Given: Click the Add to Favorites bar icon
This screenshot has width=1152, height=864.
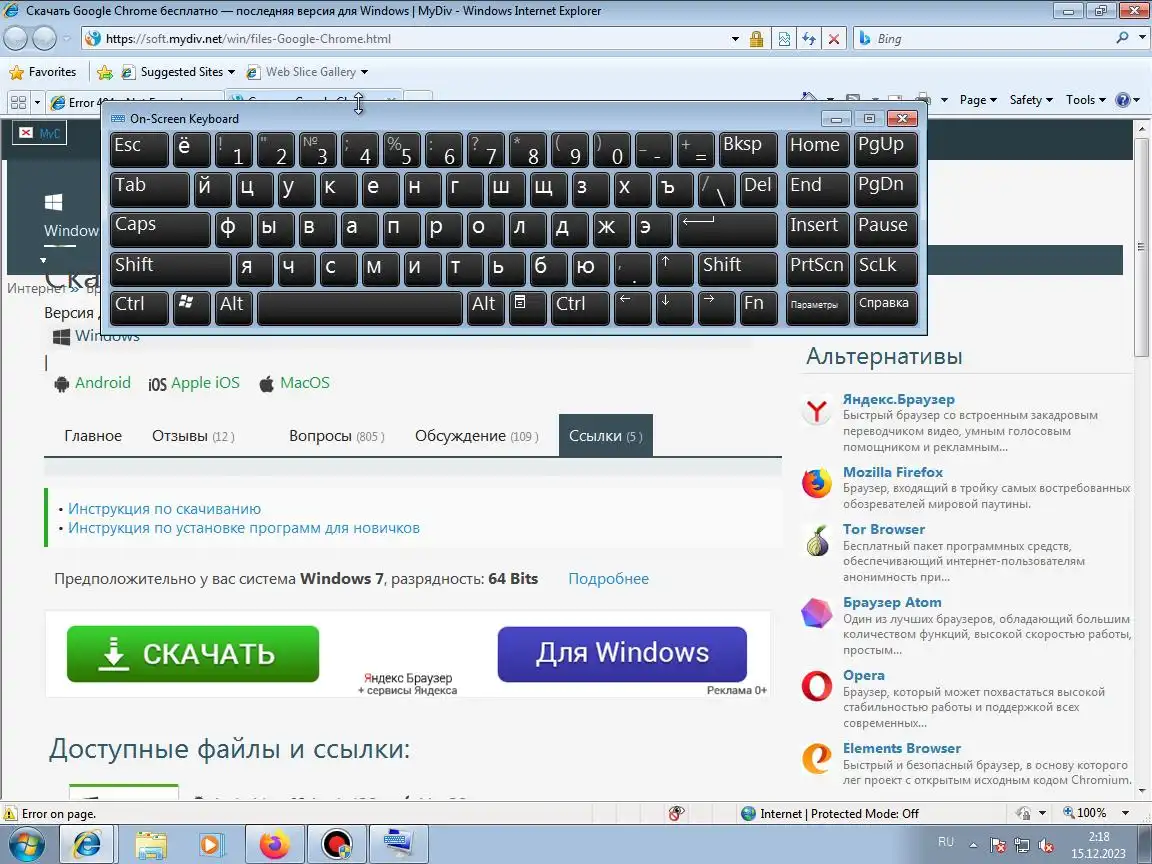Looking at the screenshot, I should pyautogui.click(x=105, y=72).
